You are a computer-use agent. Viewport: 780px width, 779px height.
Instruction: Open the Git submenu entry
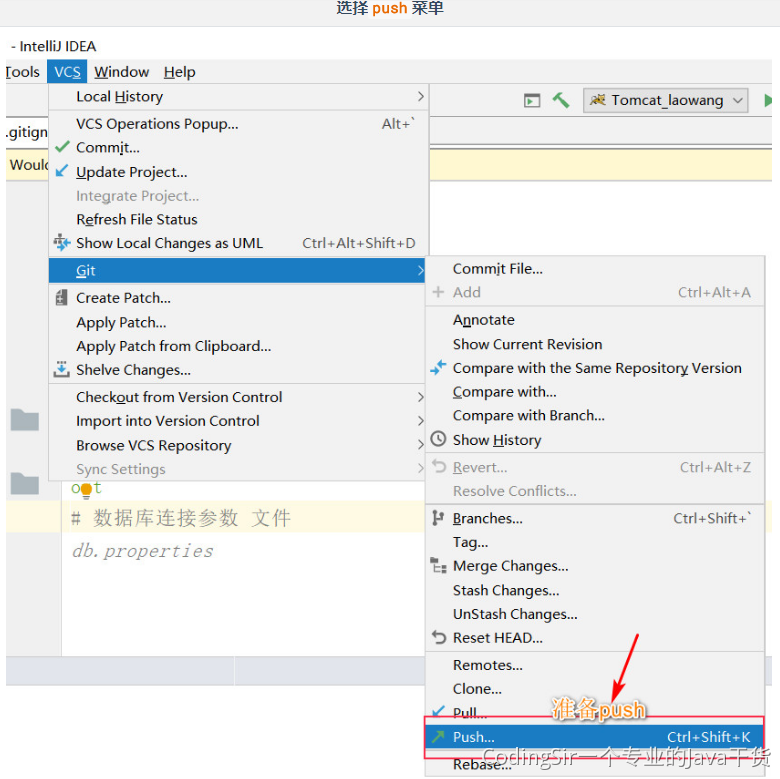point(237,270)
